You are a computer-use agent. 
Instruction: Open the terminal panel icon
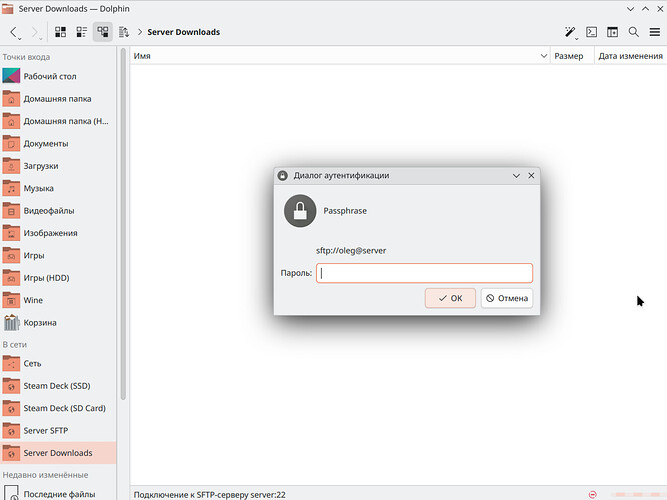tap(591, 32)
